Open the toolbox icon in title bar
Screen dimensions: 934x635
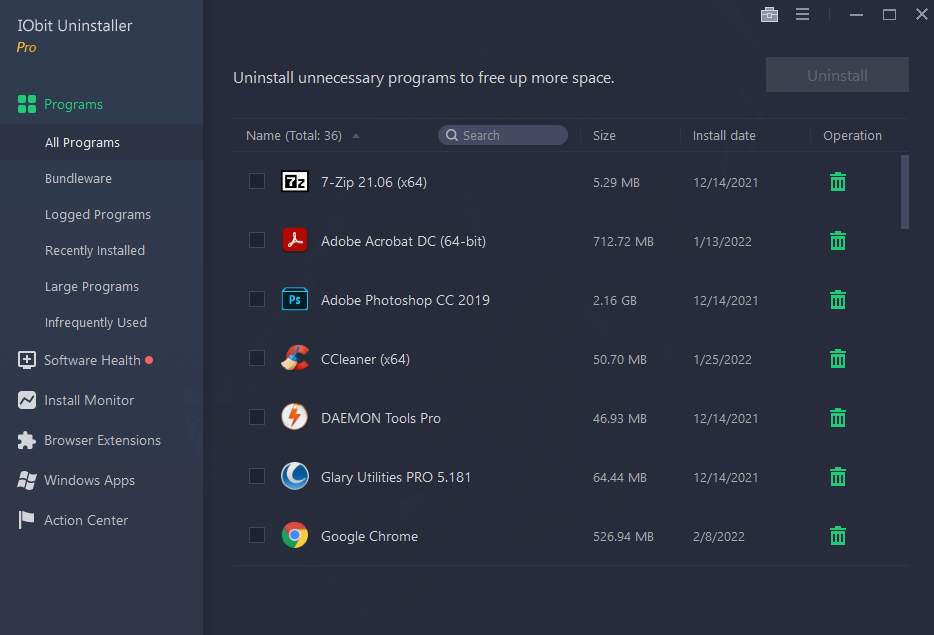769,14
